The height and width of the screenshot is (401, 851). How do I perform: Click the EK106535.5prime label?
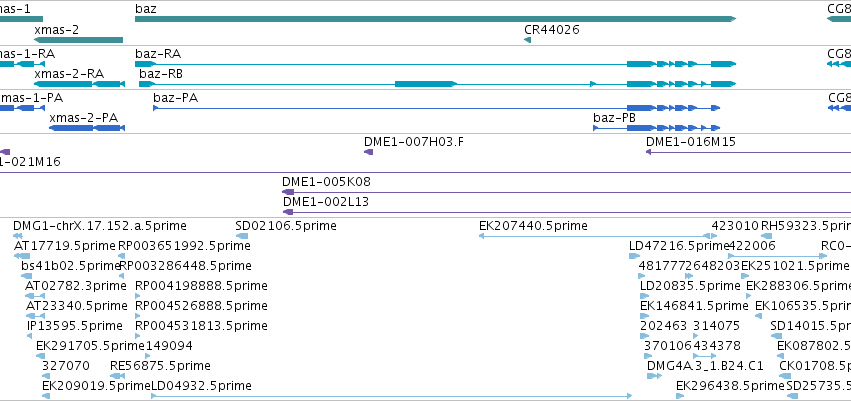tap(803, 306)
